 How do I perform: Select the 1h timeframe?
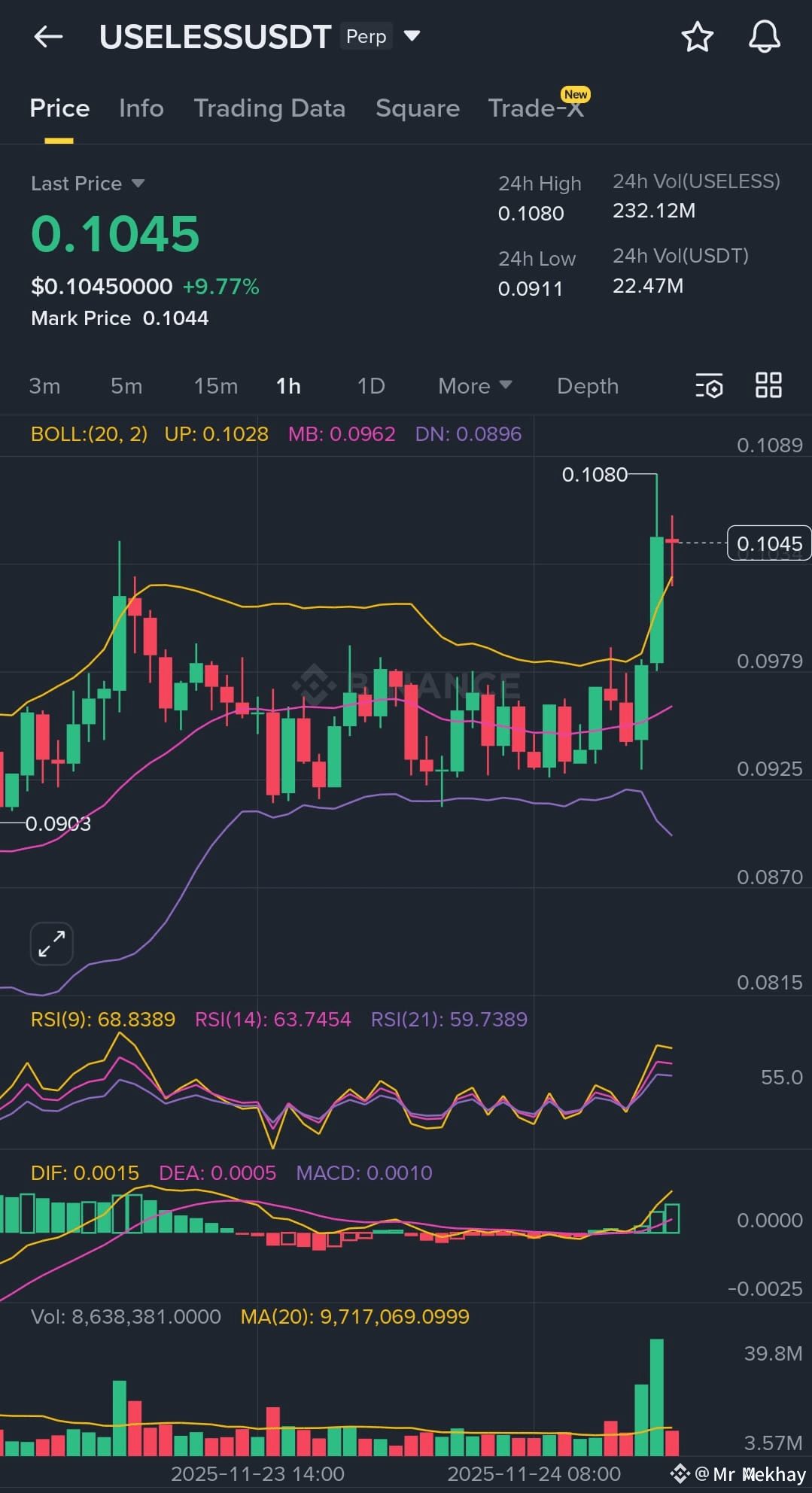tap(288, 386)
